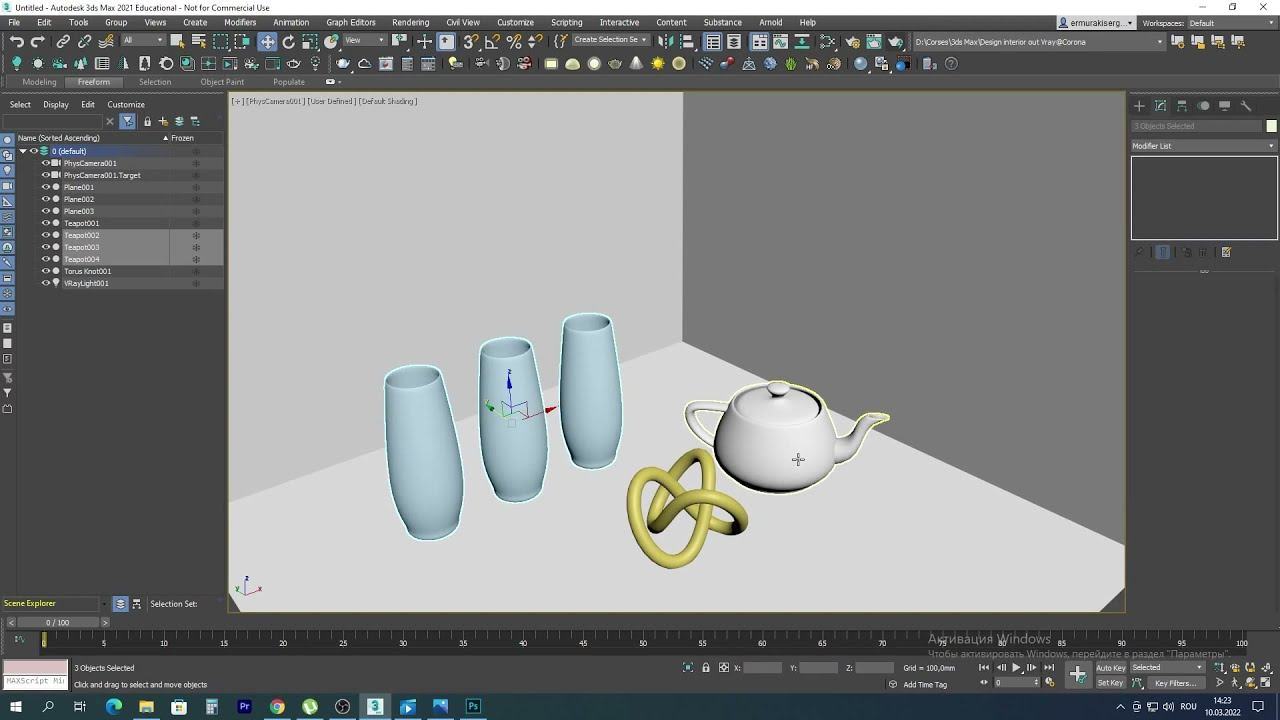Activate the Select Object tool
This screenshot has height=720, width=1280.
click(177, 41)
